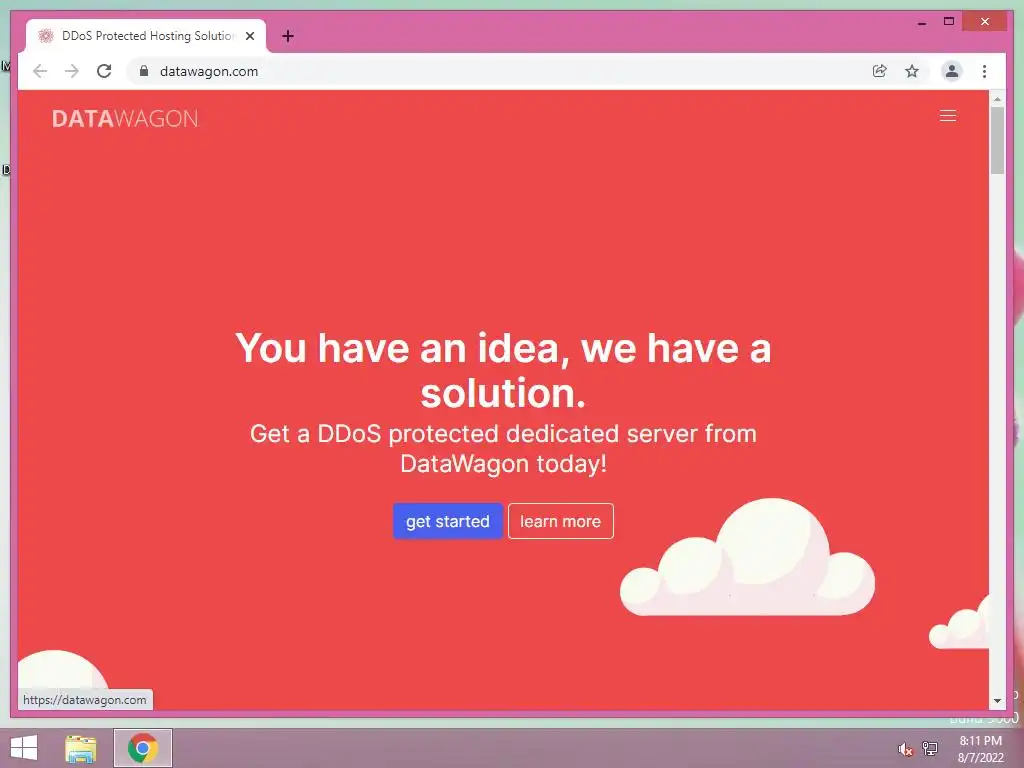This screenshot has height=768, width=1024.
Task: Click the page vertical scrollbar thumb
Action: [x=997, y=140]
